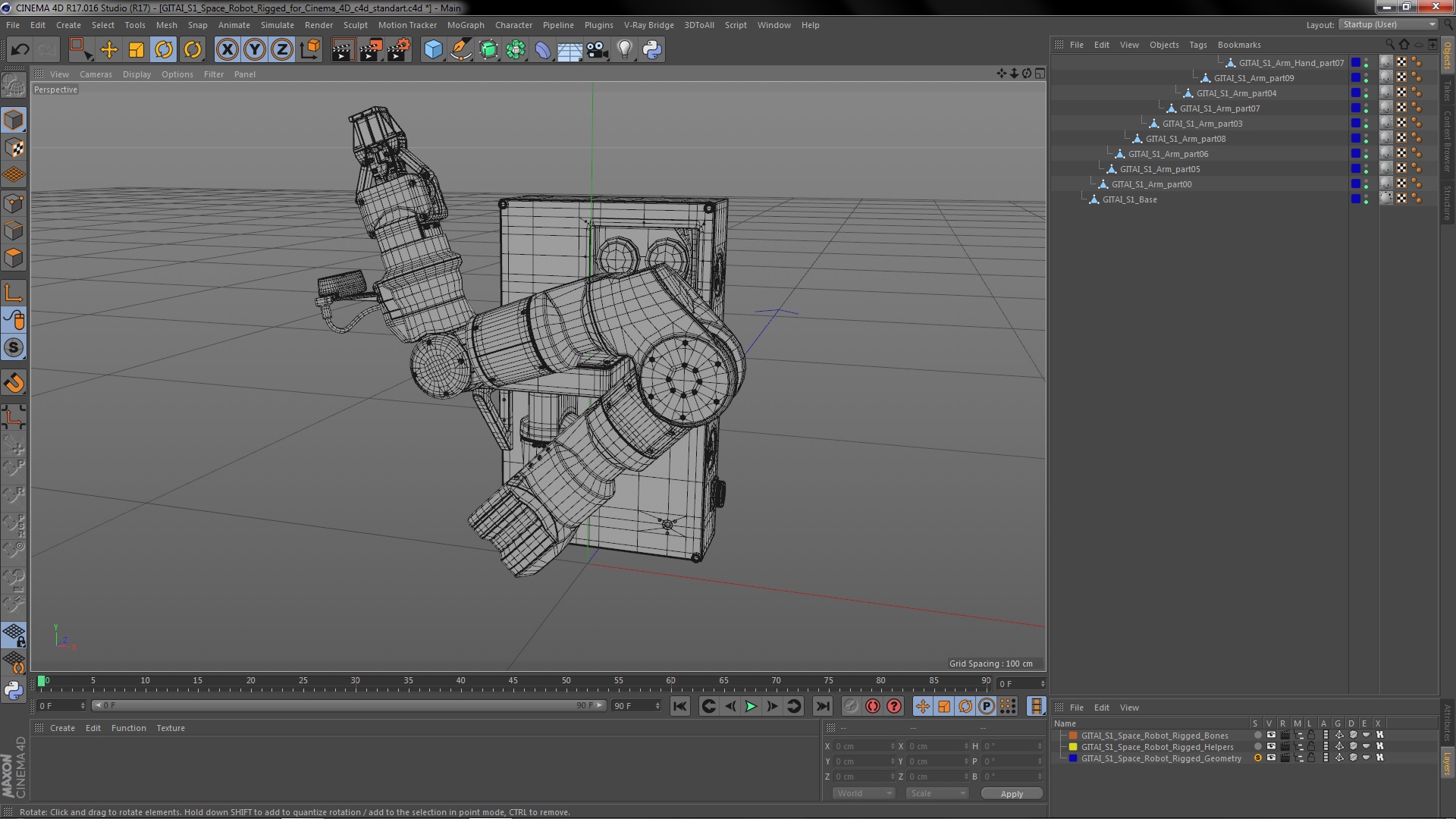
Task: Click the MoGraph Array generator icon
Action: click(x=516, y=50)
